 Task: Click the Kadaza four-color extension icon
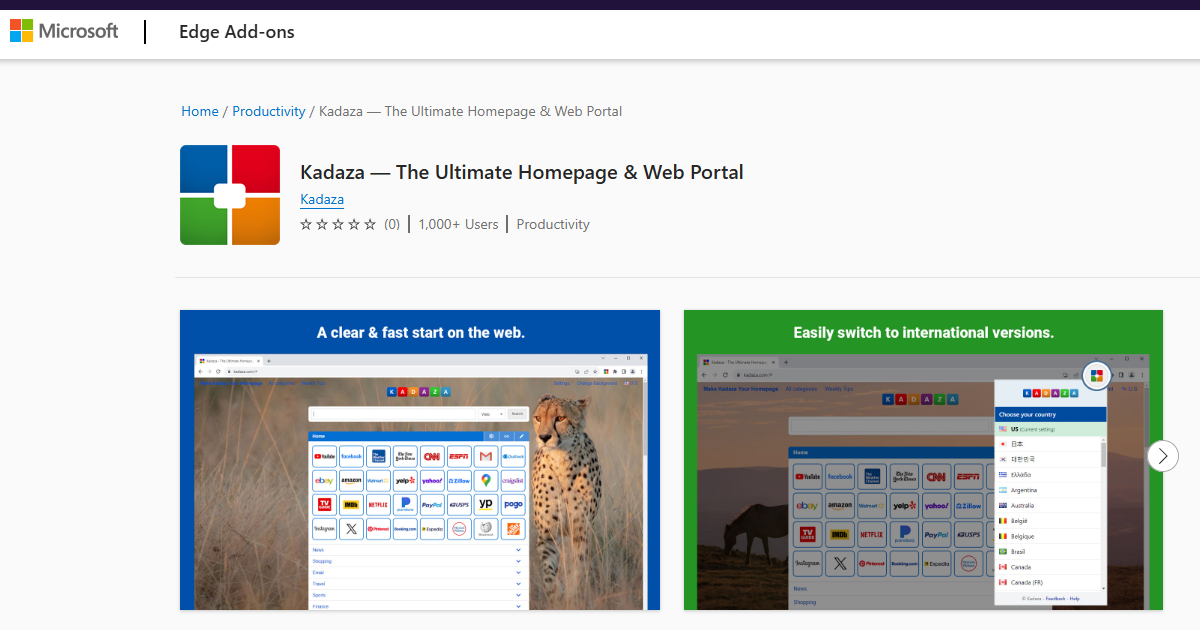(230, 195)
